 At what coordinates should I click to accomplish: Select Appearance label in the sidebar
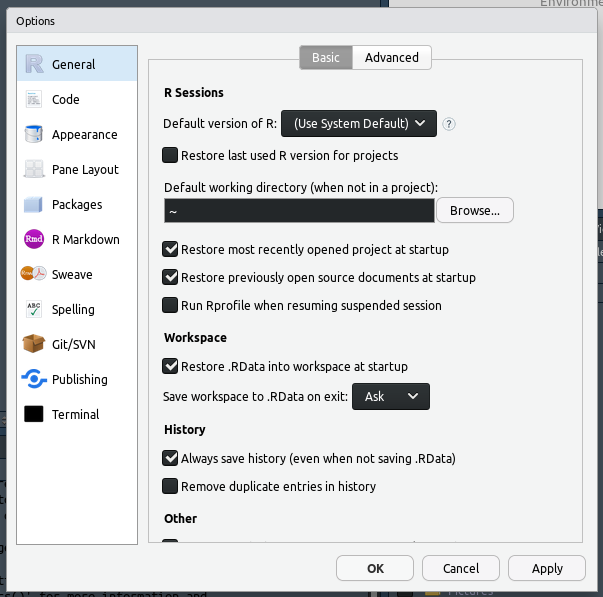click(85, 135)
